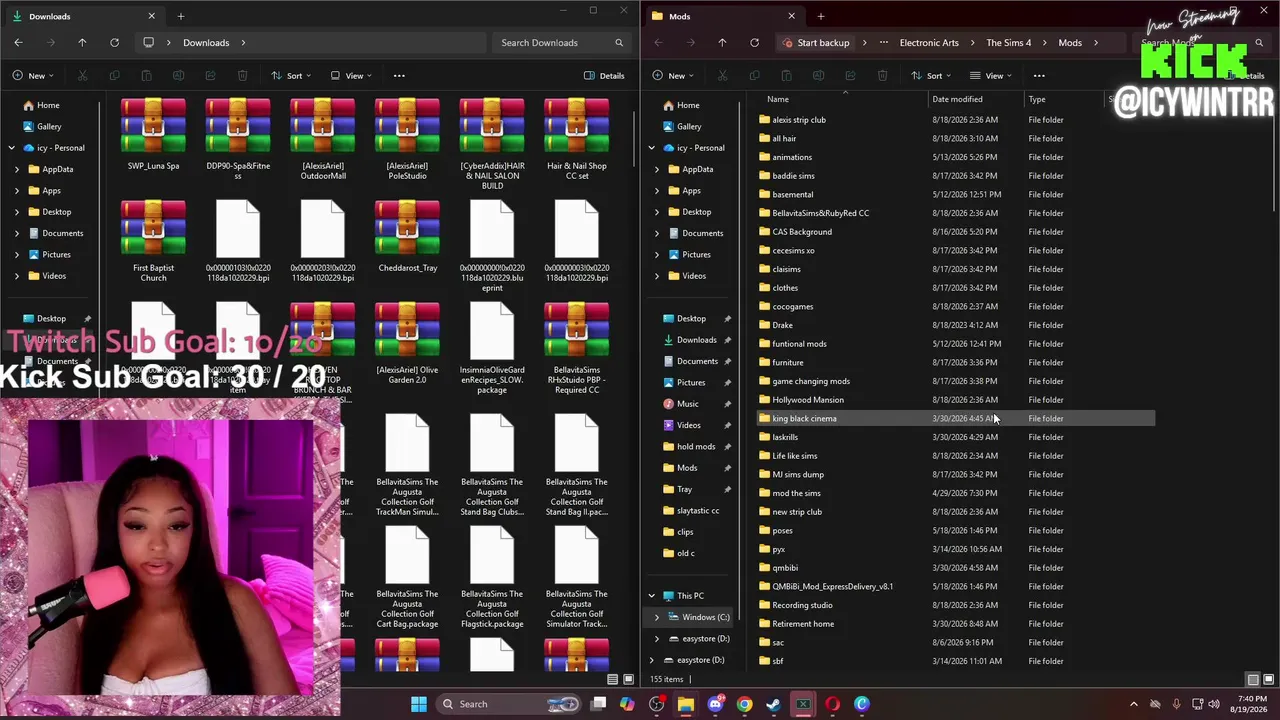Screen dimensions: 1280x720
Task: Open See more options in Mods toolbar
Action: coord(1039,76)
